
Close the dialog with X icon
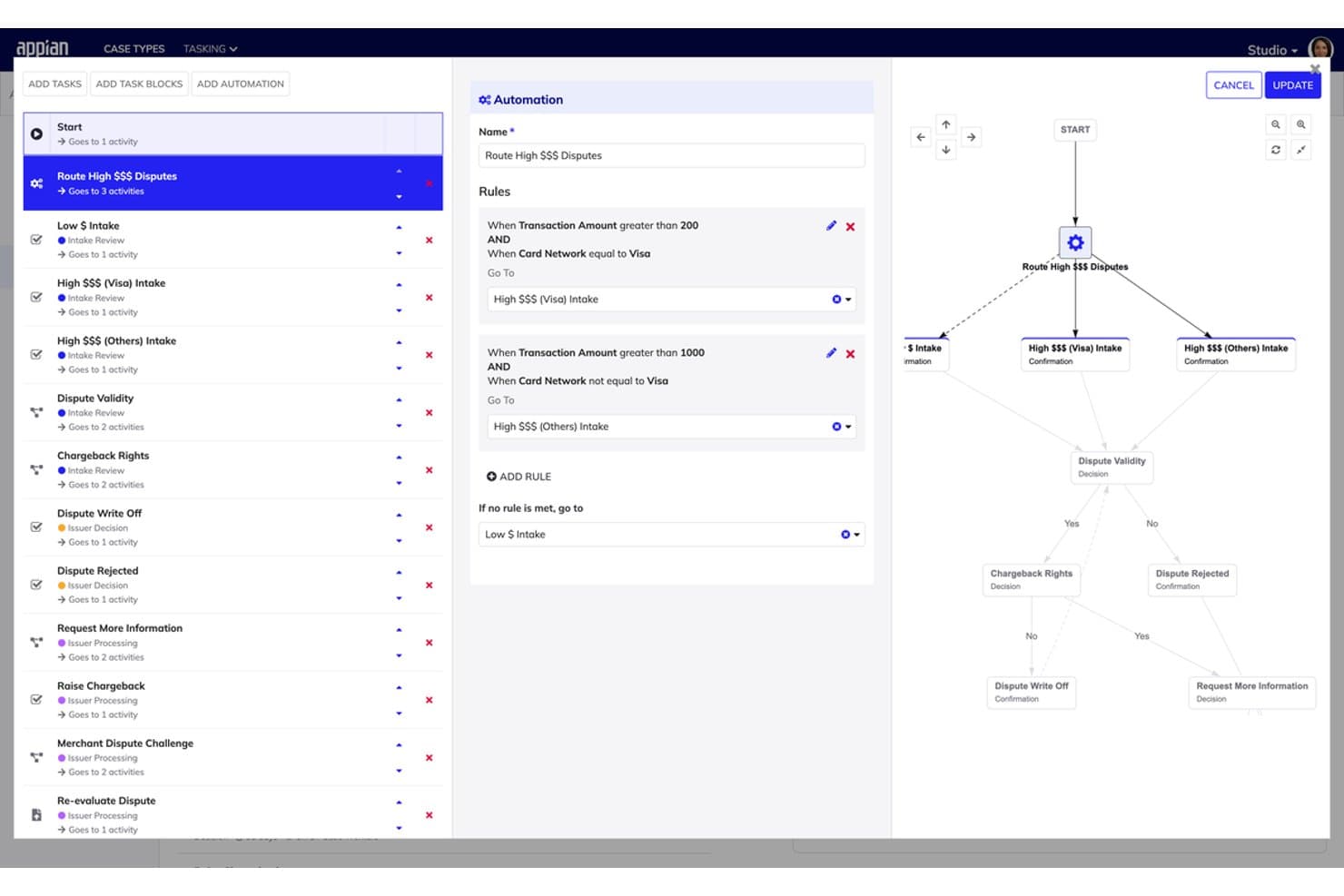pyautogui.click(x=1315, y=69)
